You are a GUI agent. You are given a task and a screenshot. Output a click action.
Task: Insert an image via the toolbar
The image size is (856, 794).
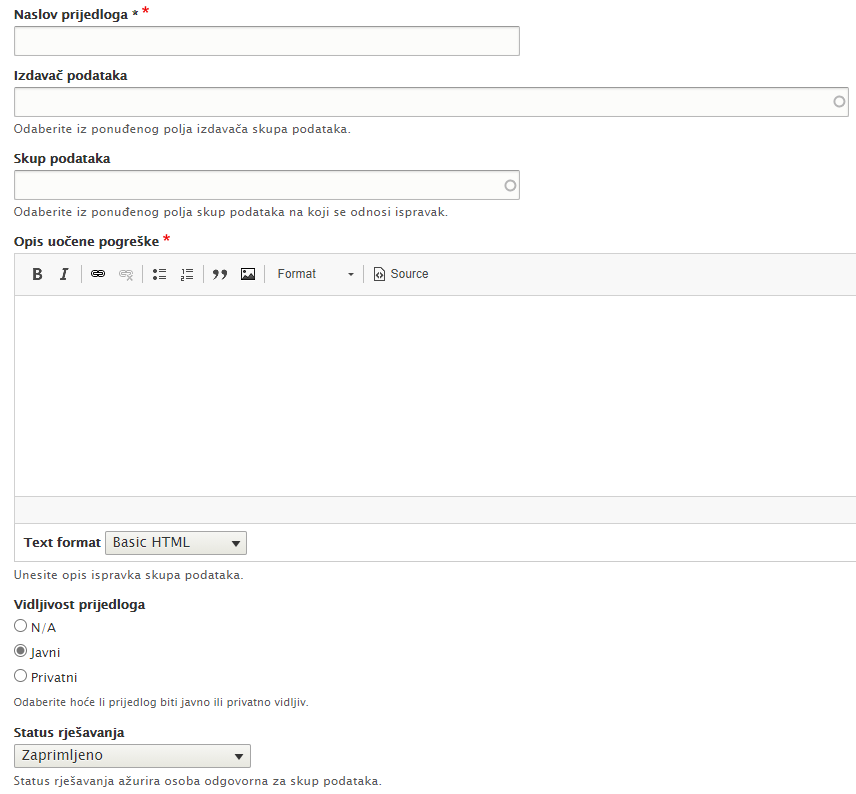(x=248, y=274)
